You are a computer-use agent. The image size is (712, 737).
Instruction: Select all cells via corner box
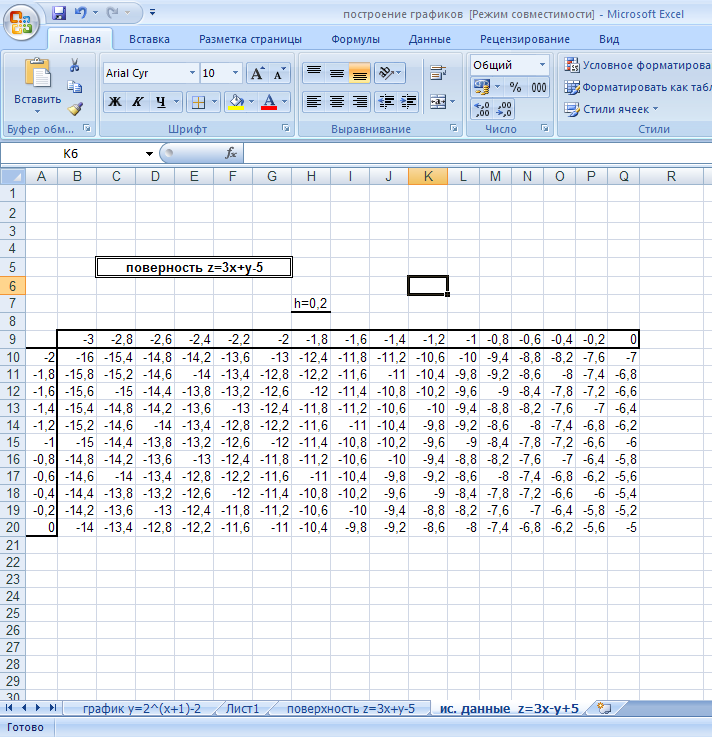coord(13,176)
